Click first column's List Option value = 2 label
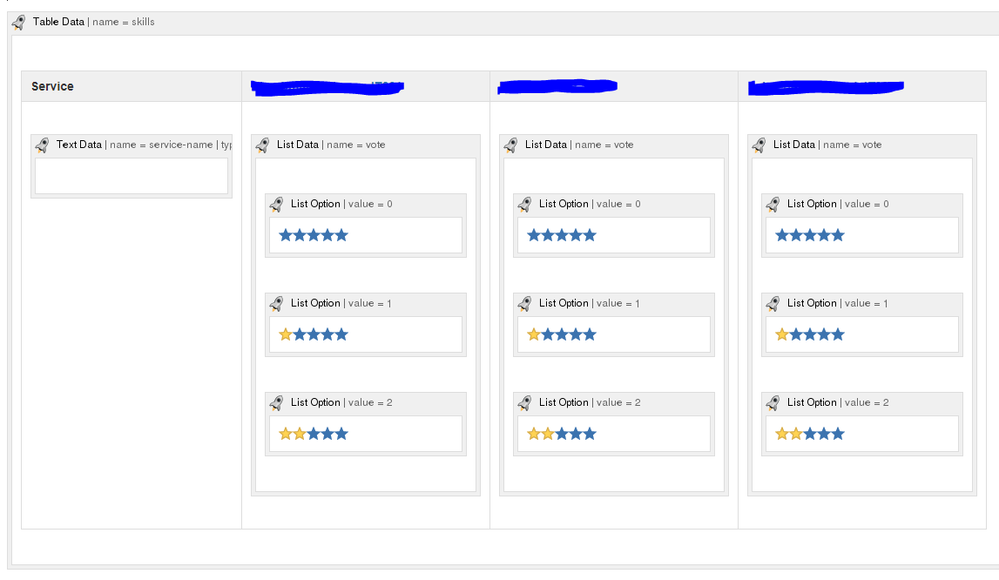The height and width of the screenshot is (580, 999). tap(341, 402)
